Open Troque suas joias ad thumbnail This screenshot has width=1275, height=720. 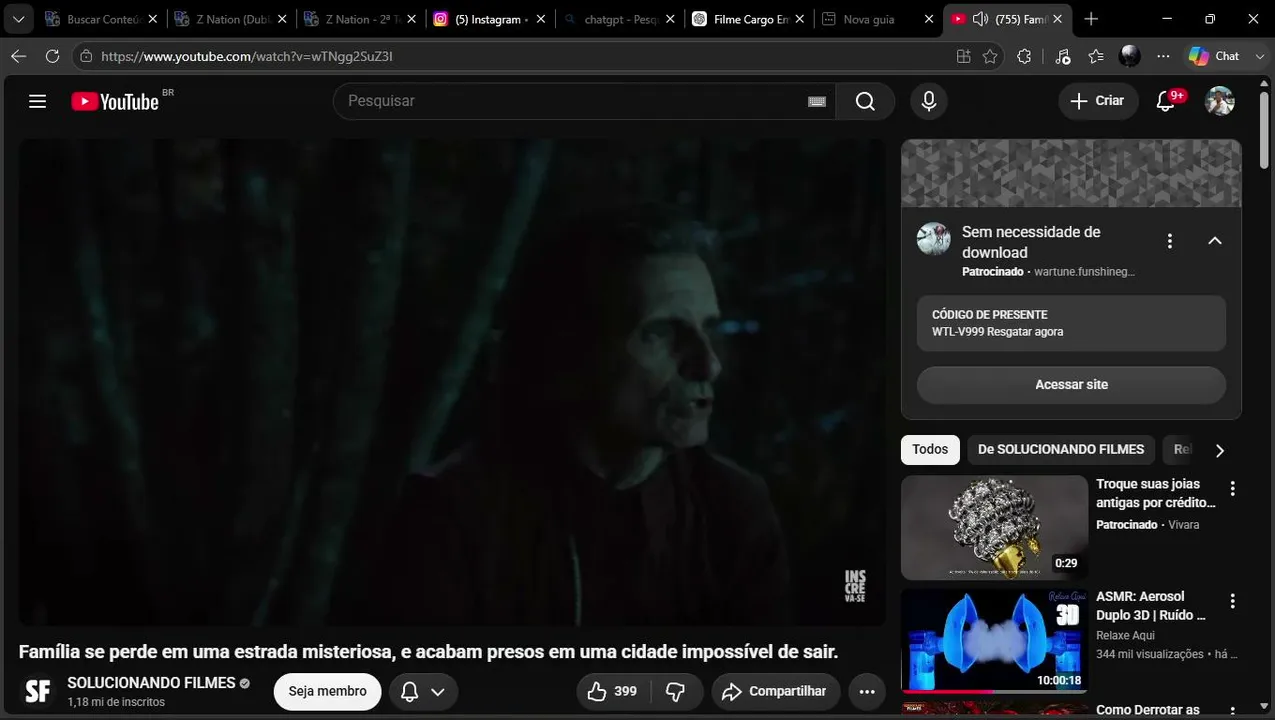pos(994,527)
